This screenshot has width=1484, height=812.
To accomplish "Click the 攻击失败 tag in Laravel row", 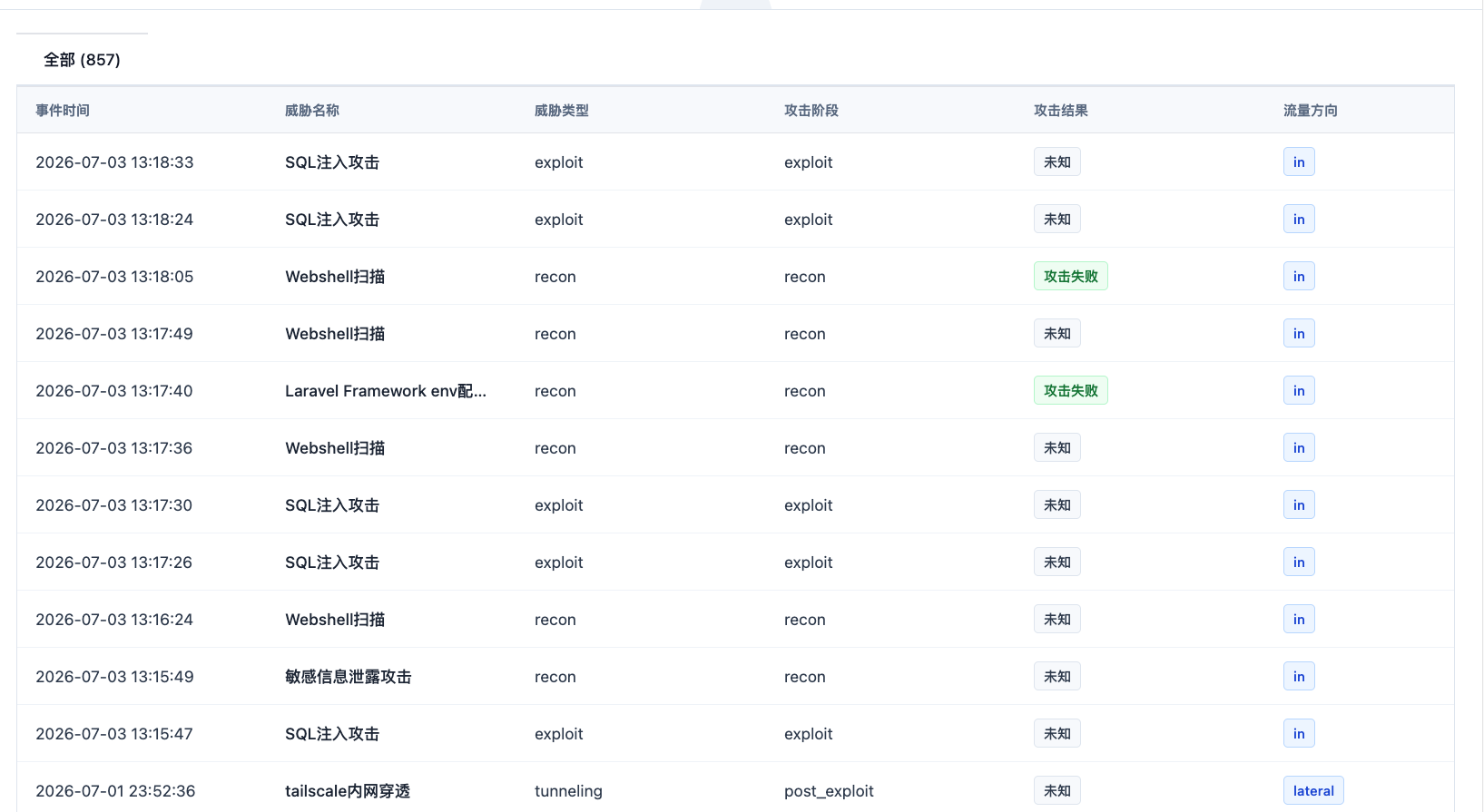I will 1071,391.
